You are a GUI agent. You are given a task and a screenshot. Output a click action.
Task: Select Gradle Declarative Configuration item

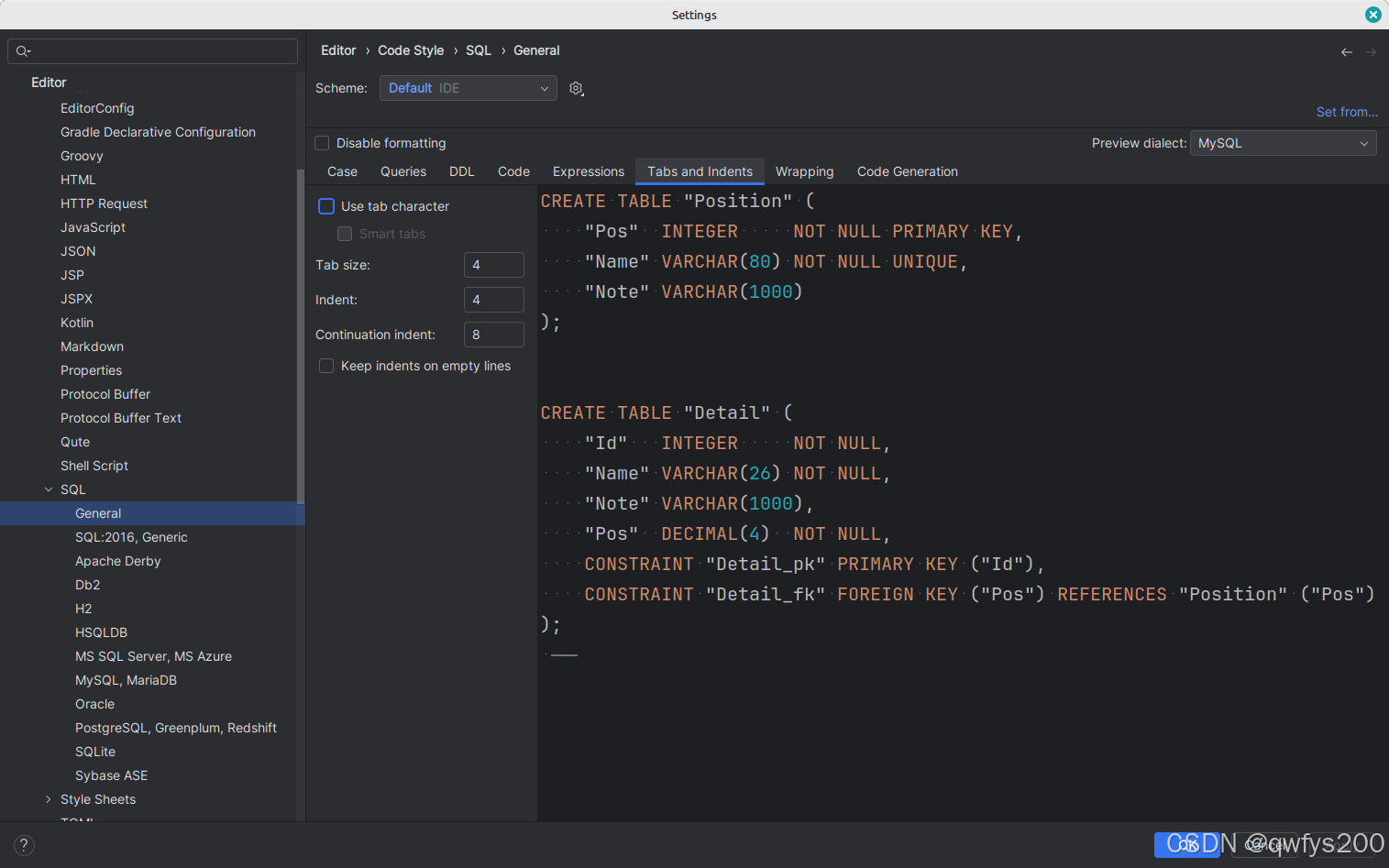point(158,132)
